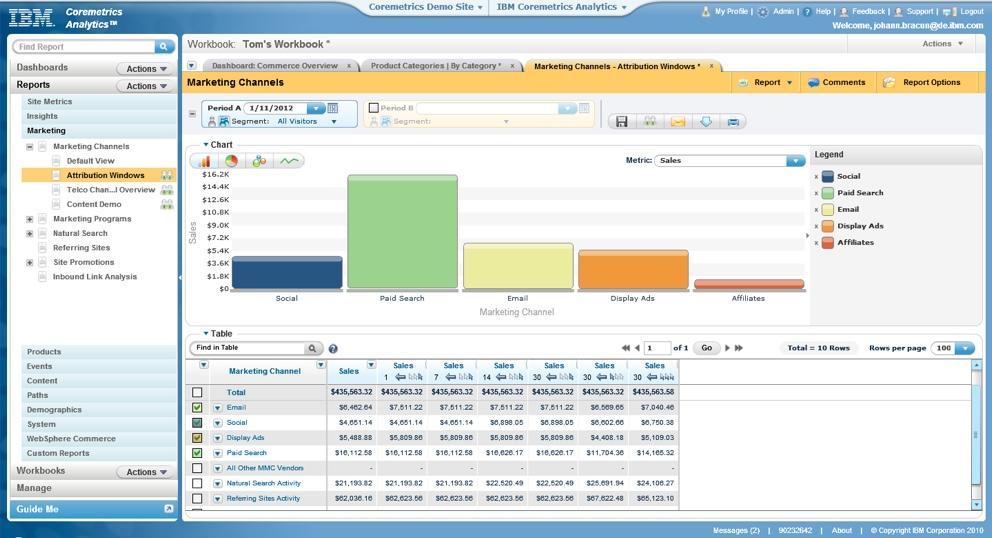
Task: Open the table help question mark
Action: pyautogui.click(x=333, y=349)
